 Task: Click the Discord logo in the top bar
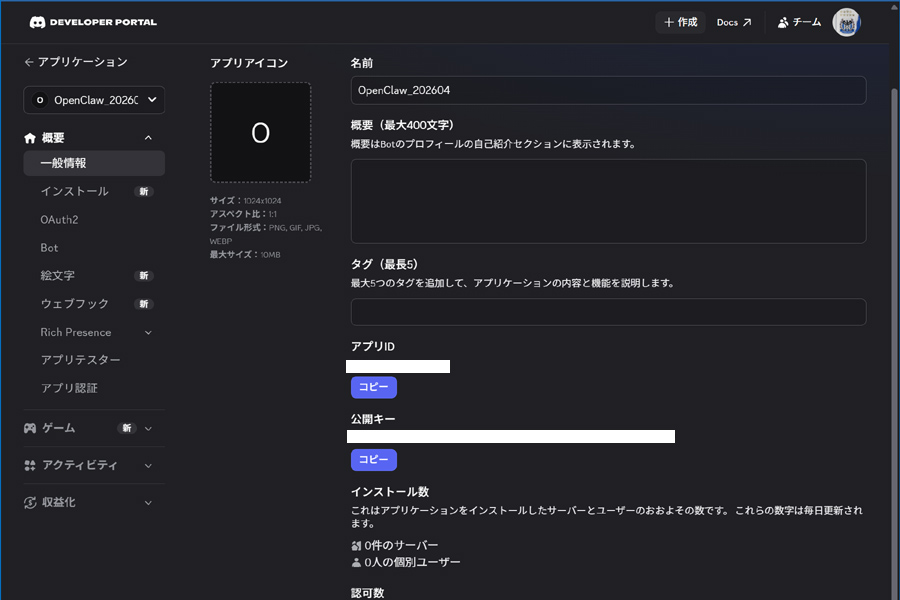point(36,20)
